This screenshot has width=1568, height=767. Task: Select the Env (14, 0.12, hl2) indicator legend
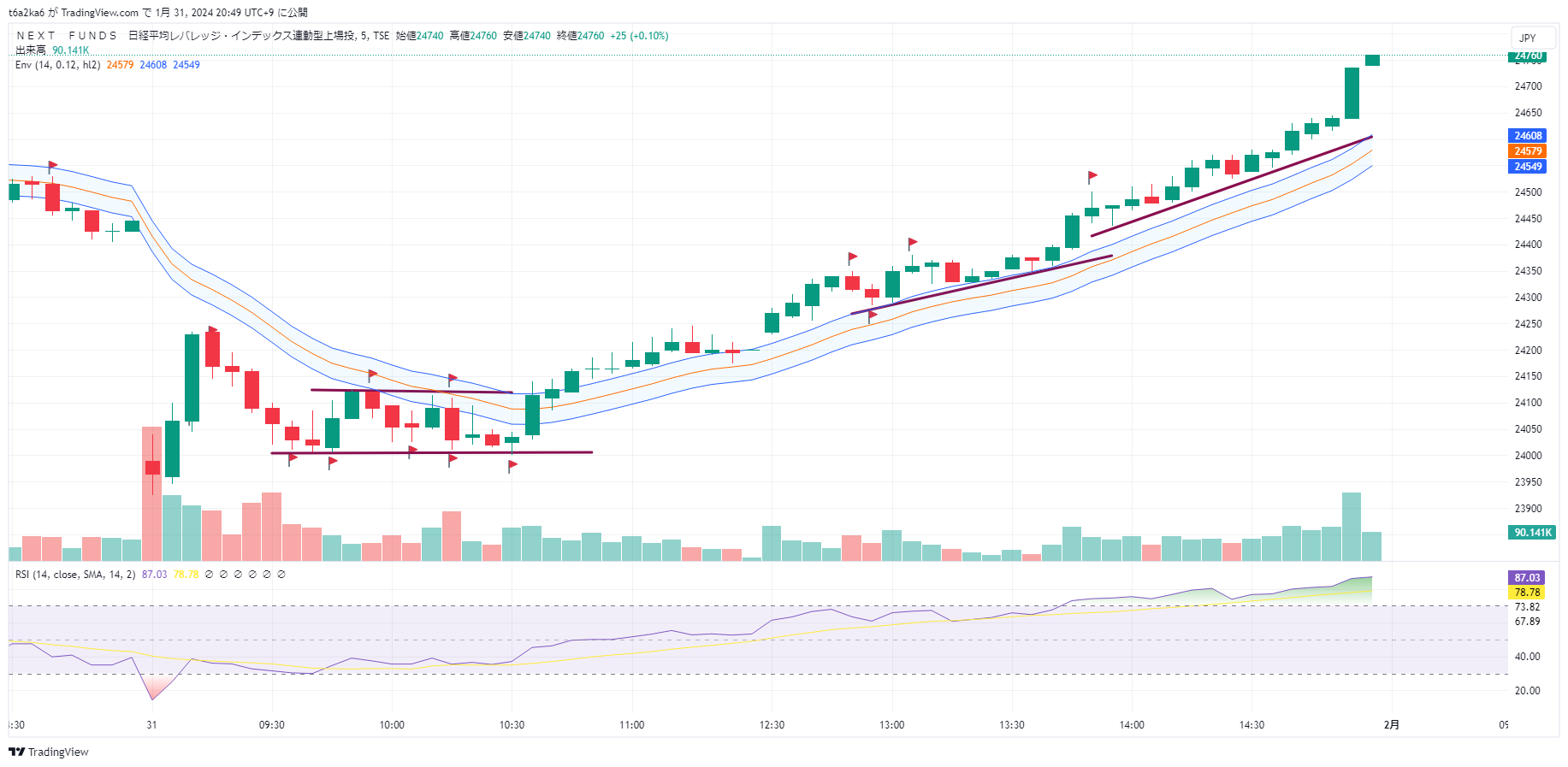[x=57, y=65]
